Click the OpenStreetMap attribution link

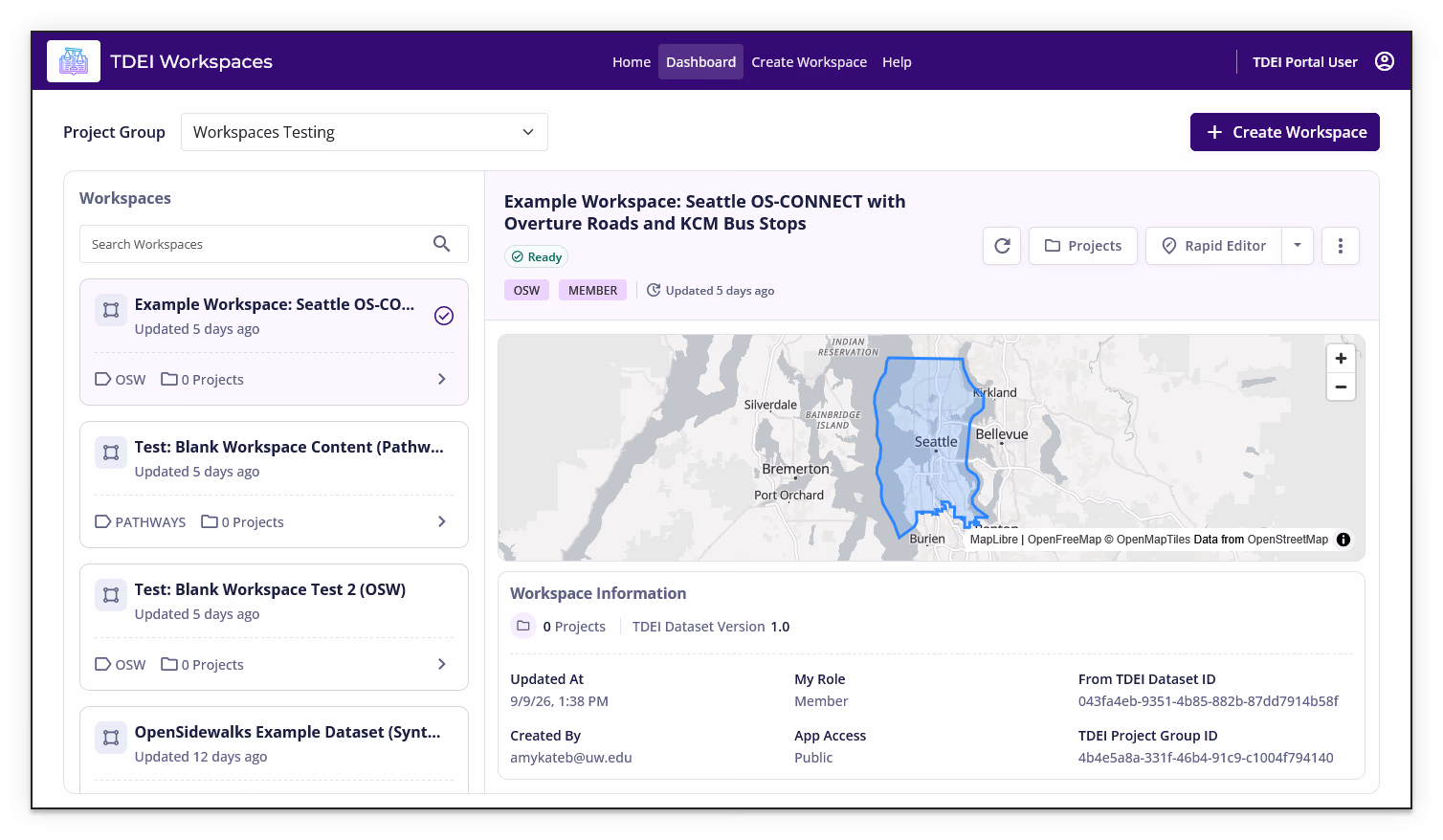tap(1287, 540)
